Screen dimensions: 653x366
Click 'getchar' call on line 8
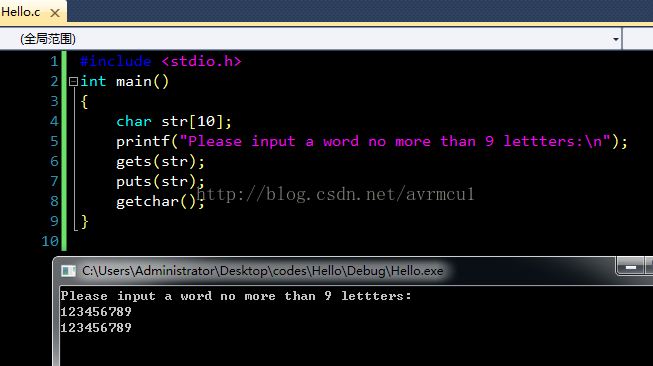click(147, 202)
